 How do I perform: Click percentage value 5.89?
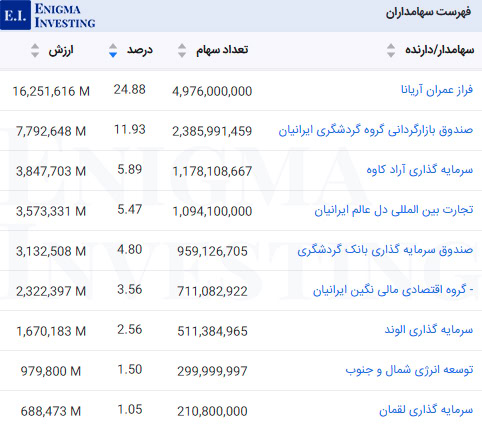pyautogui.click(x=129, y=169)
